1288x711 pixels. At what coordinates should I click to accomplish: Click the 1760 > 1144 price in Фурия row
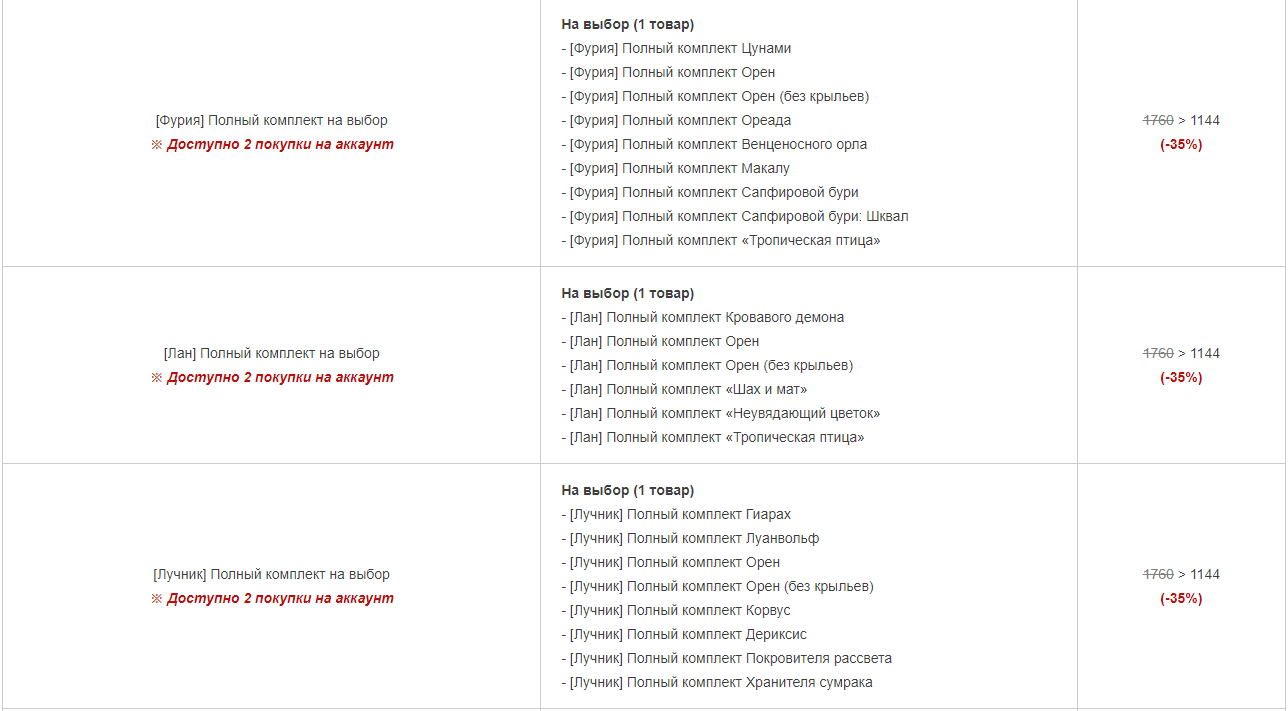click(1181, 120)
